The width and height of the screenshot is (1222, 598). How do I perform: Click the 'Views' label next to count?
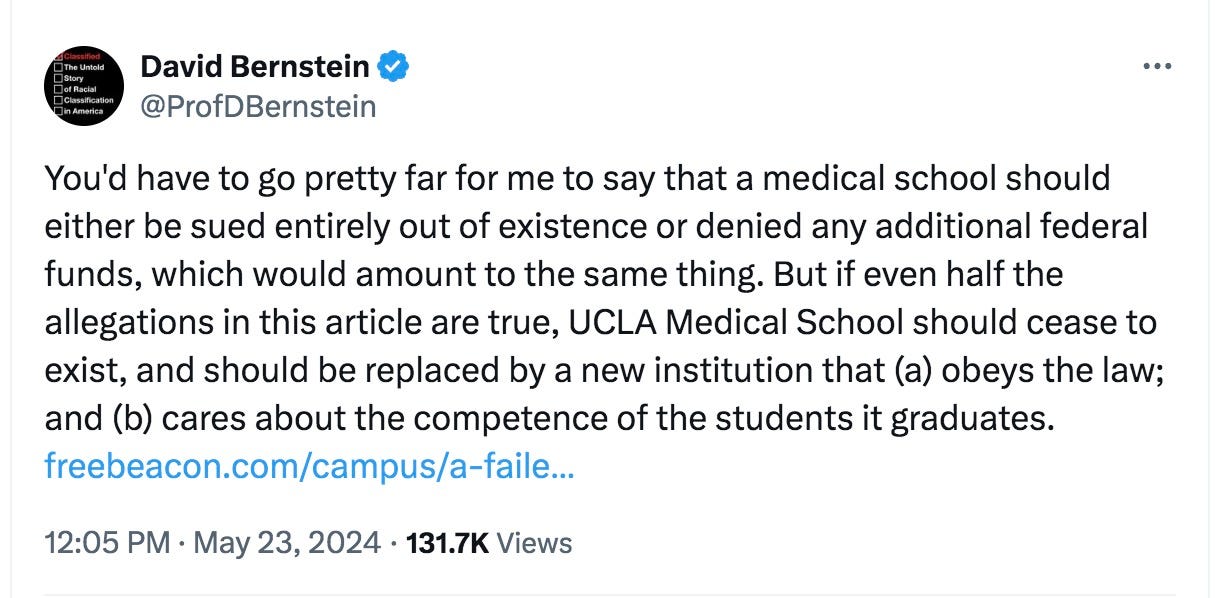pos(534,543)
